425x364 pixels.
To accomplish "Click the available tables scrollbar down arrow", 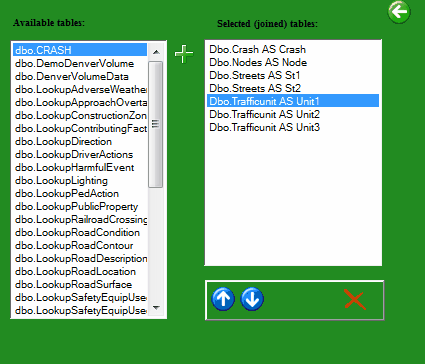I will point(156,308).
